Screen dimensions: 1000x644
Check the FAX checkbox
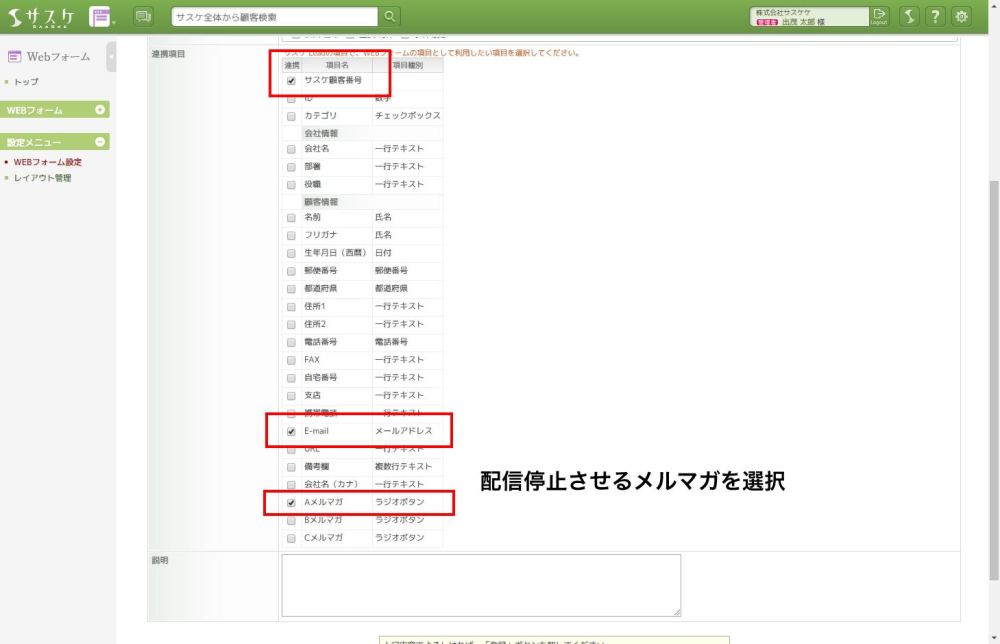(291, 361)
